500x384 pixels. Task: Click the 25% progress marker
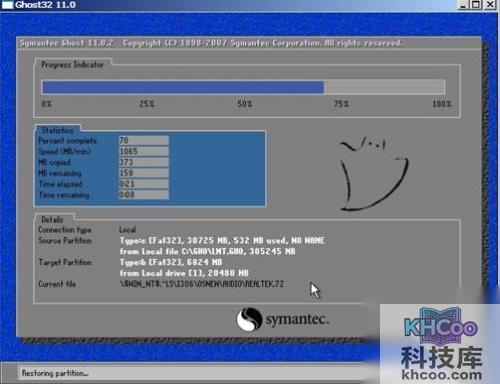point(147,104)
